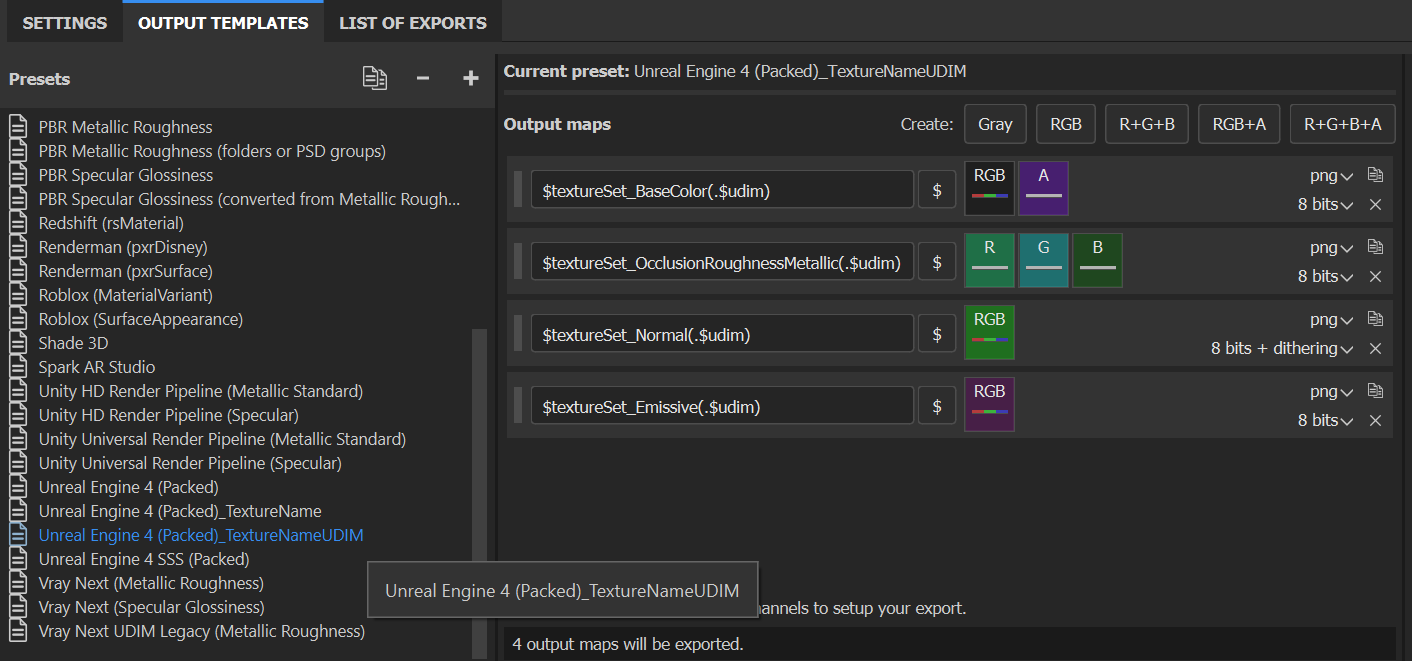
Task: Create an R+G+B+A output map
Action: click(1343, 124)
